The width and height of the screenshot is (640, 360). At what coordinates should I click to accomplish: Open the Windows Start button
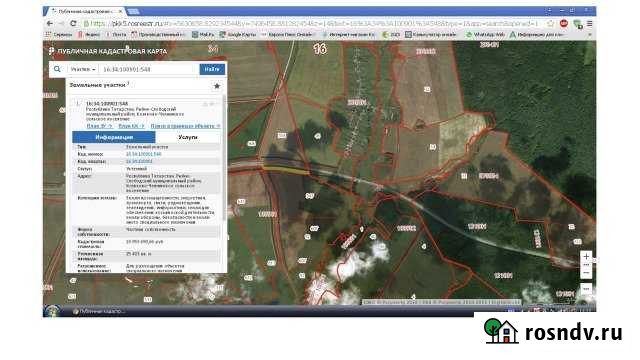tap(51, 311)
